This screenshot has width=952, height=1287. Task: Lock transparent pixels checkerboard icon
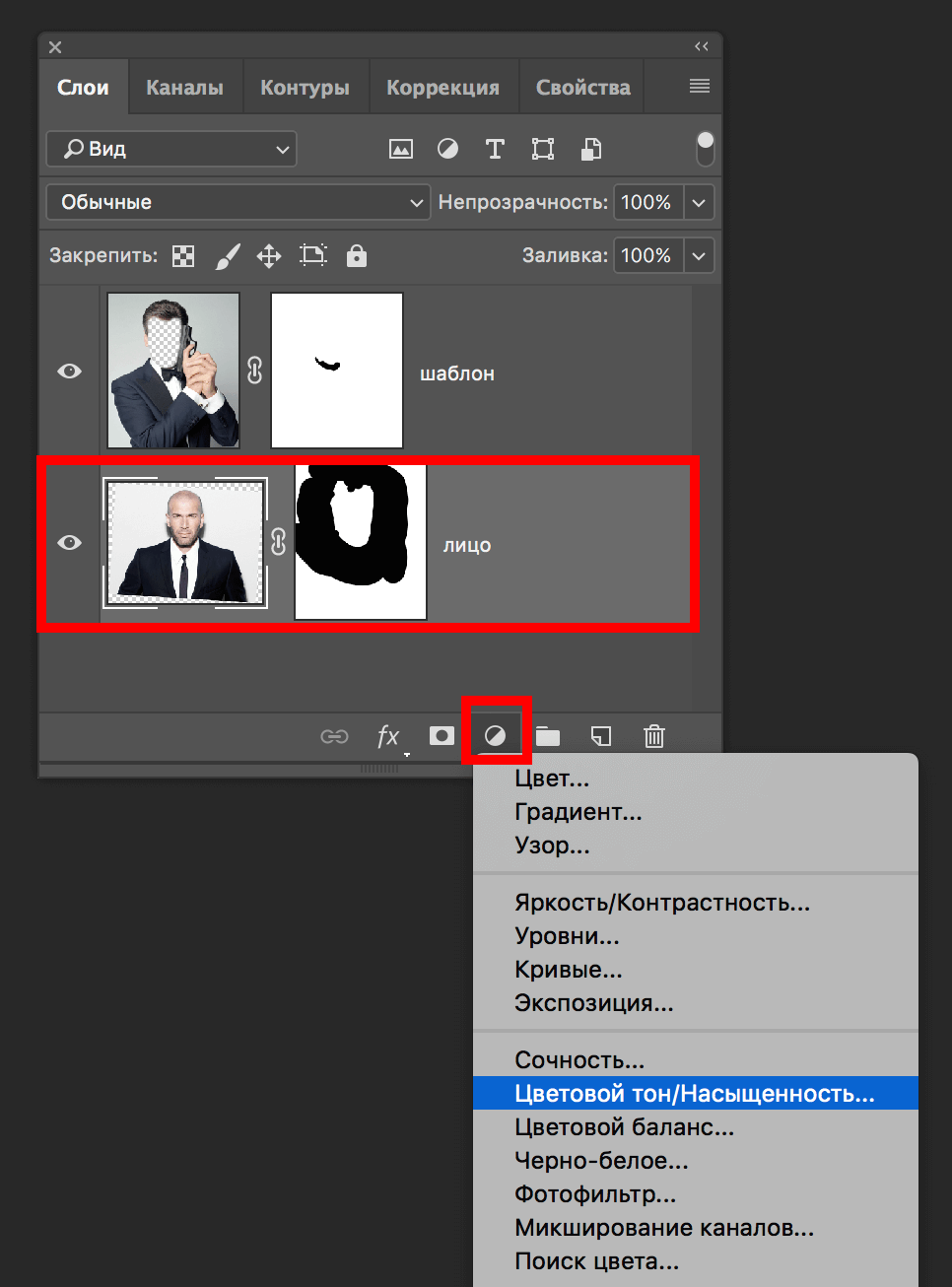coord(183,256)
